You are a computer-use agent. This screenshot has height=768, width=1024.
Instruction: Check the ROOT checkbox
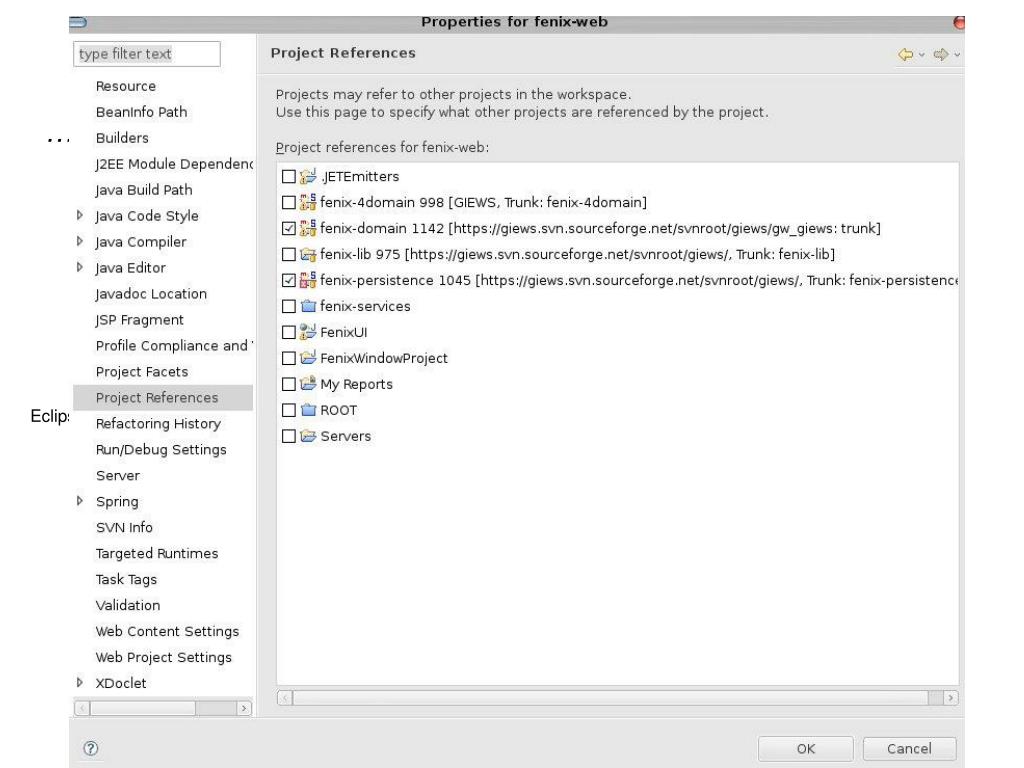(x=289, y=410)
